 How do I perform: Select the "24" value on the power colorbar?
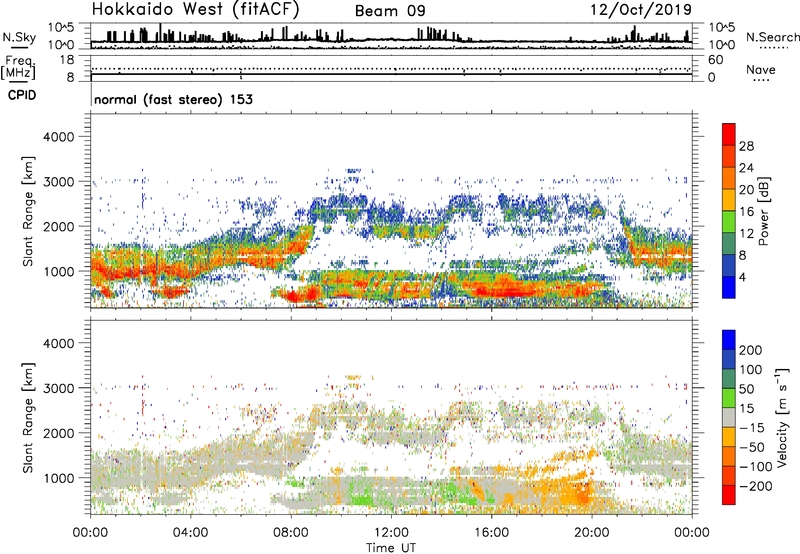[746, 168]
